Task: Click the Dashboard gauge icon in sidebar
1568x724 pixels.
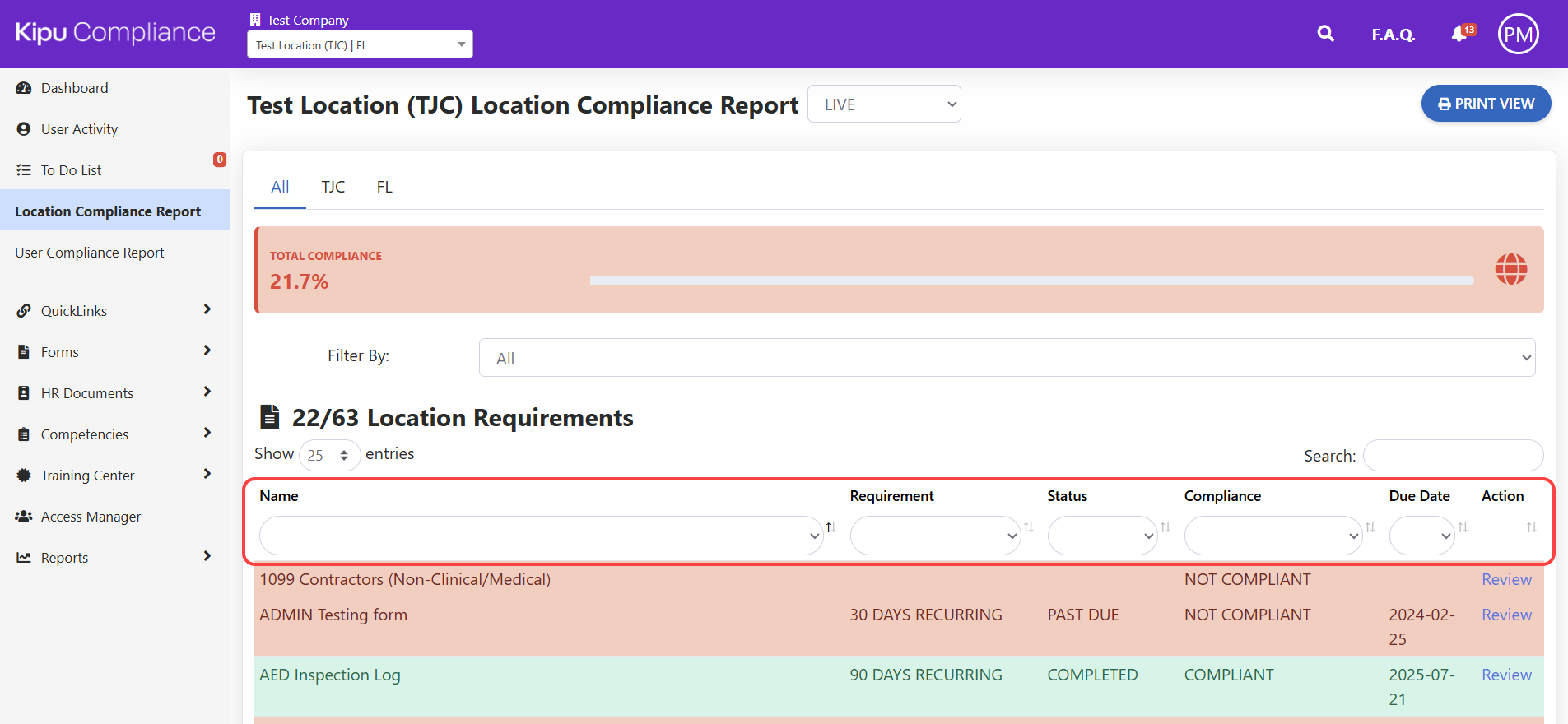Action: 24,88
